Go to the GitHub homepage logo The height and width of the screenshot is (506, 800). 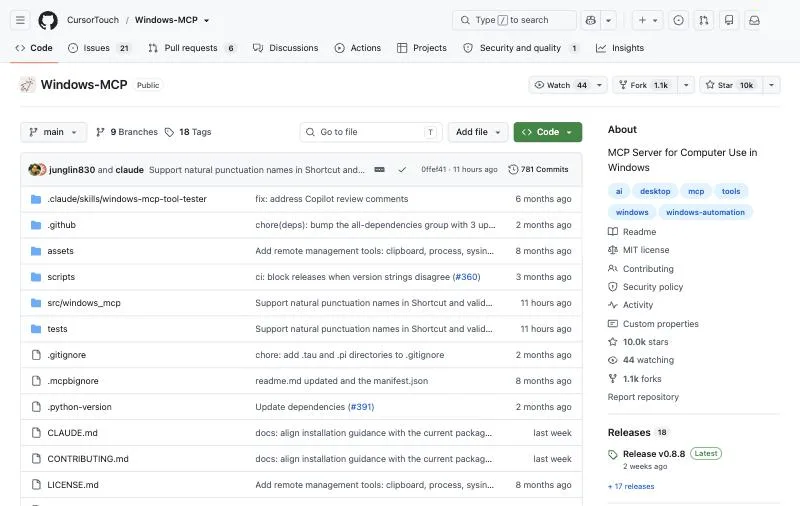[48, 20]
